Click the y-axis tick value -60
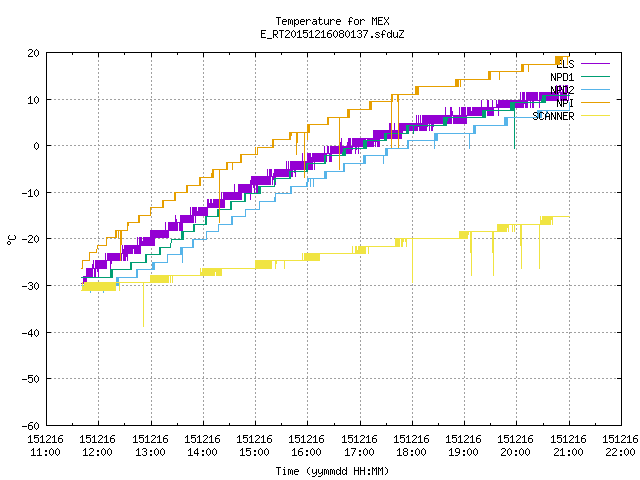640x480 pixels. (31, 426)
